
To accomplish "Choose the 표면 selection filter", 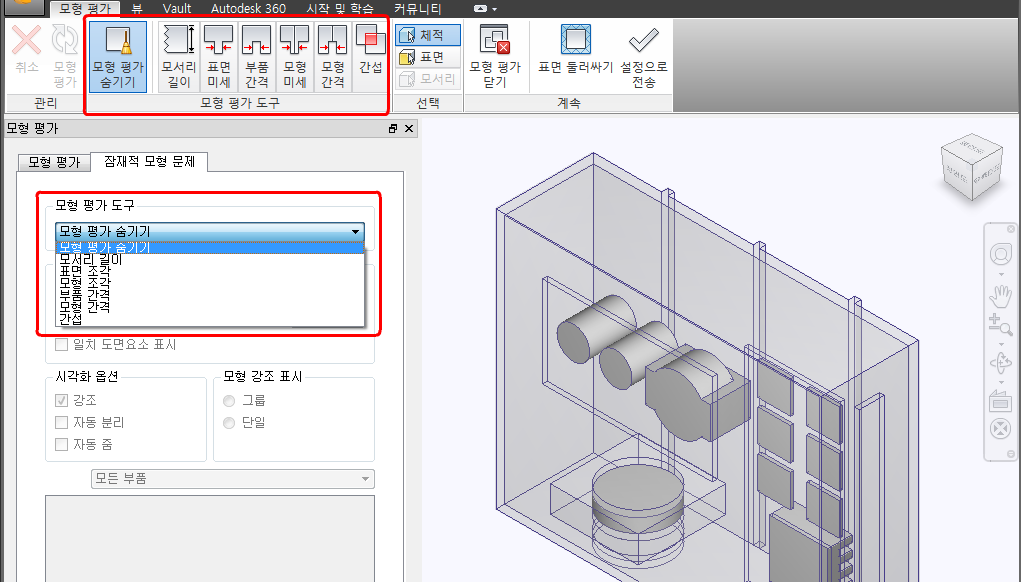I will (428, 57).
